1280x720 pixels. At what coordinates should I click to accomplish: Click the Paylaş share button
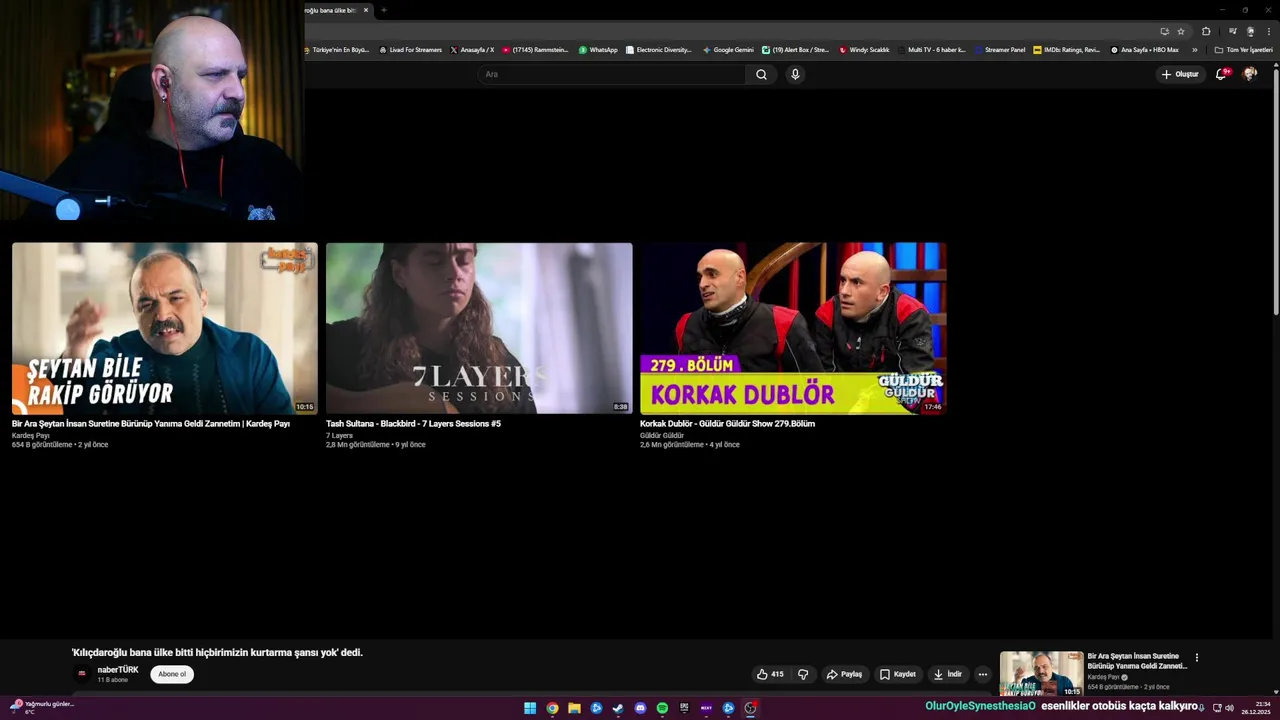844,674
